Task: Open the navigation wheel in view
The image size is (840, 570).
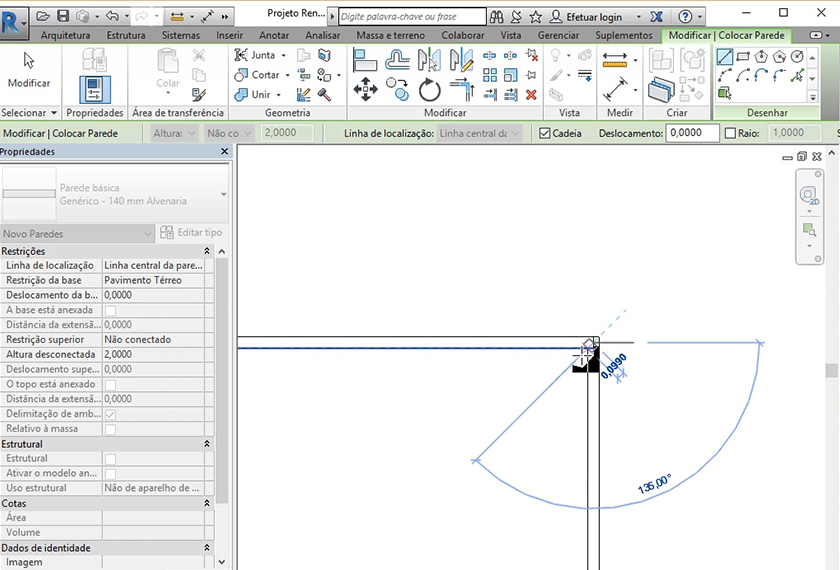Action: click(808, 195)
